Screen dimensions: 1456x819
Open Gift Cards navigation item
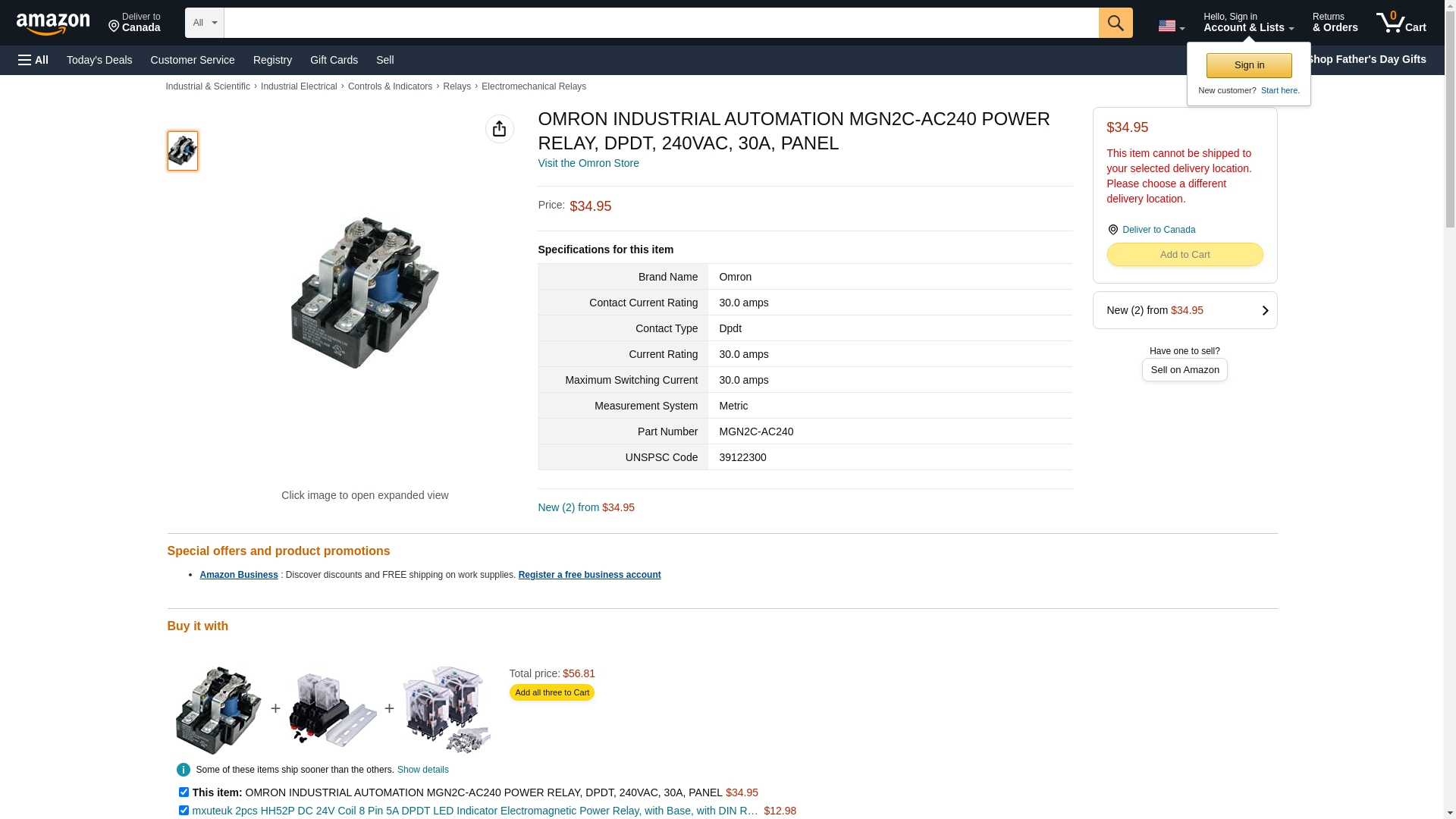334,60
